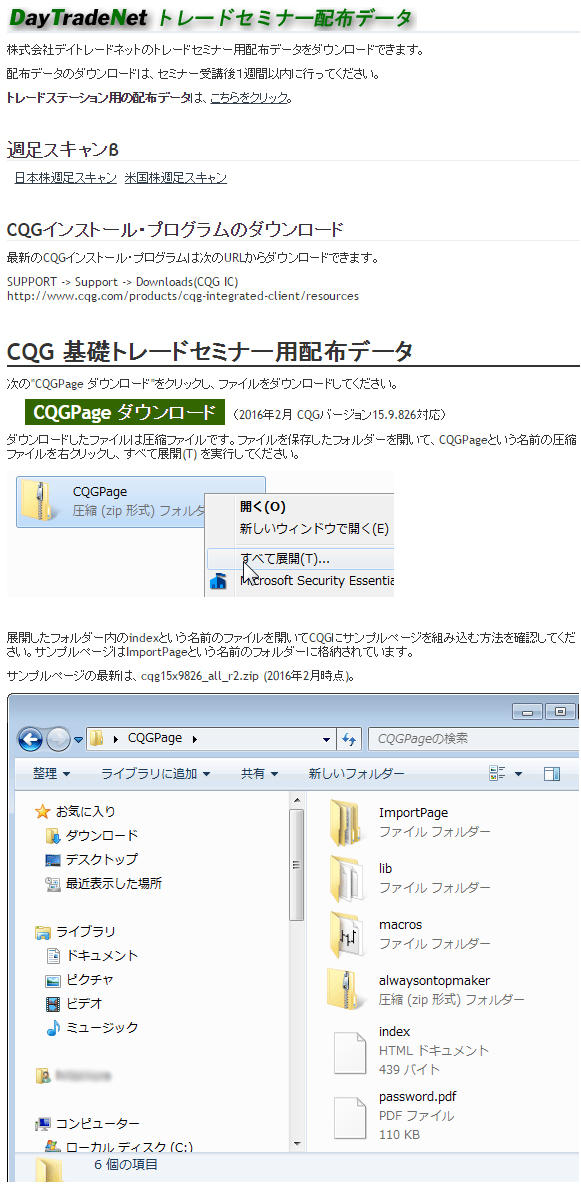Select 最近表示した場所 in favorites

(114, 883)
